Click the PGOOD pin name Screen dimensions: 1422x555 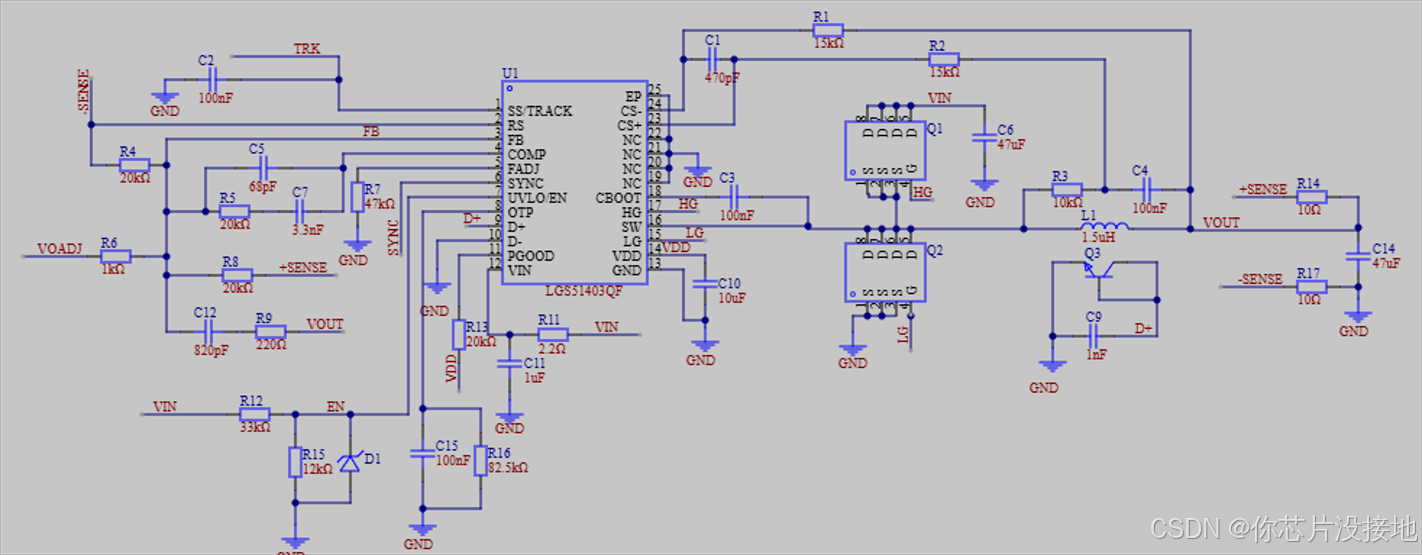click(x=530, y=256)
